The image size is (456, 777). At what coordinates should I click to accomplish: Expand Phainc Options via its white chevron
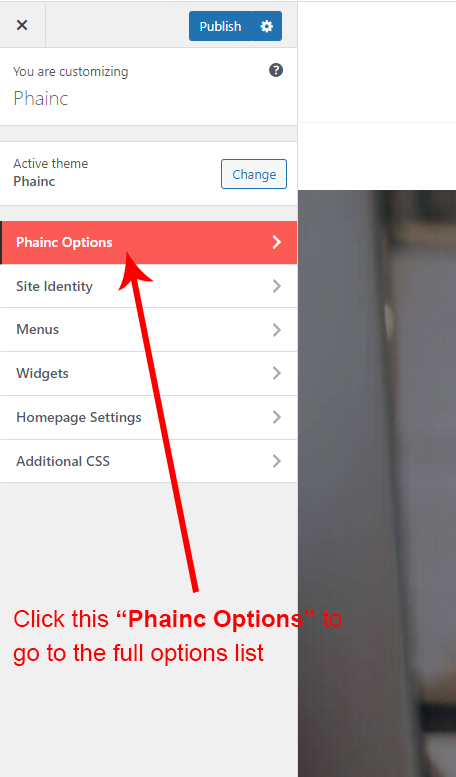[277, 242]
